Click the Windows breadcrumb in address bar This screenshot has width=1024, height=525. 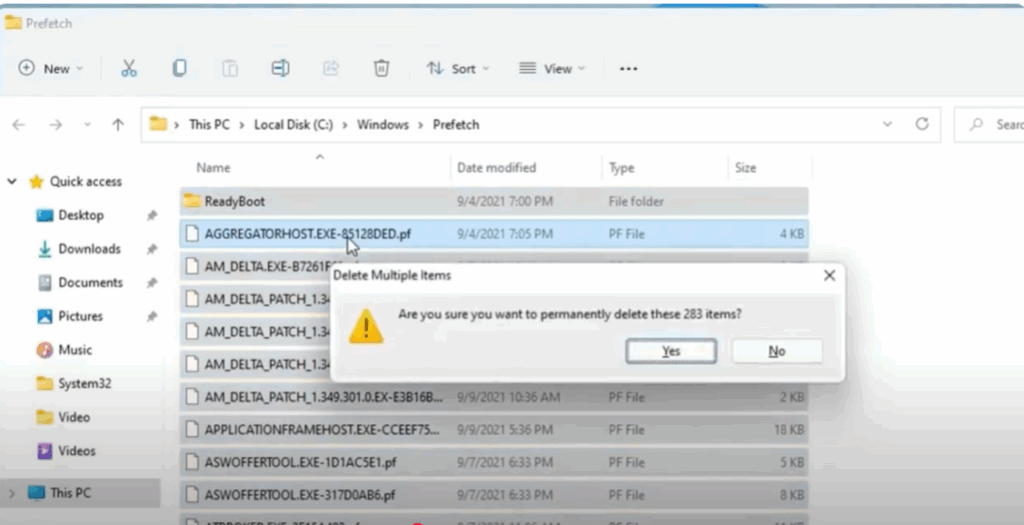click(383, 125)
